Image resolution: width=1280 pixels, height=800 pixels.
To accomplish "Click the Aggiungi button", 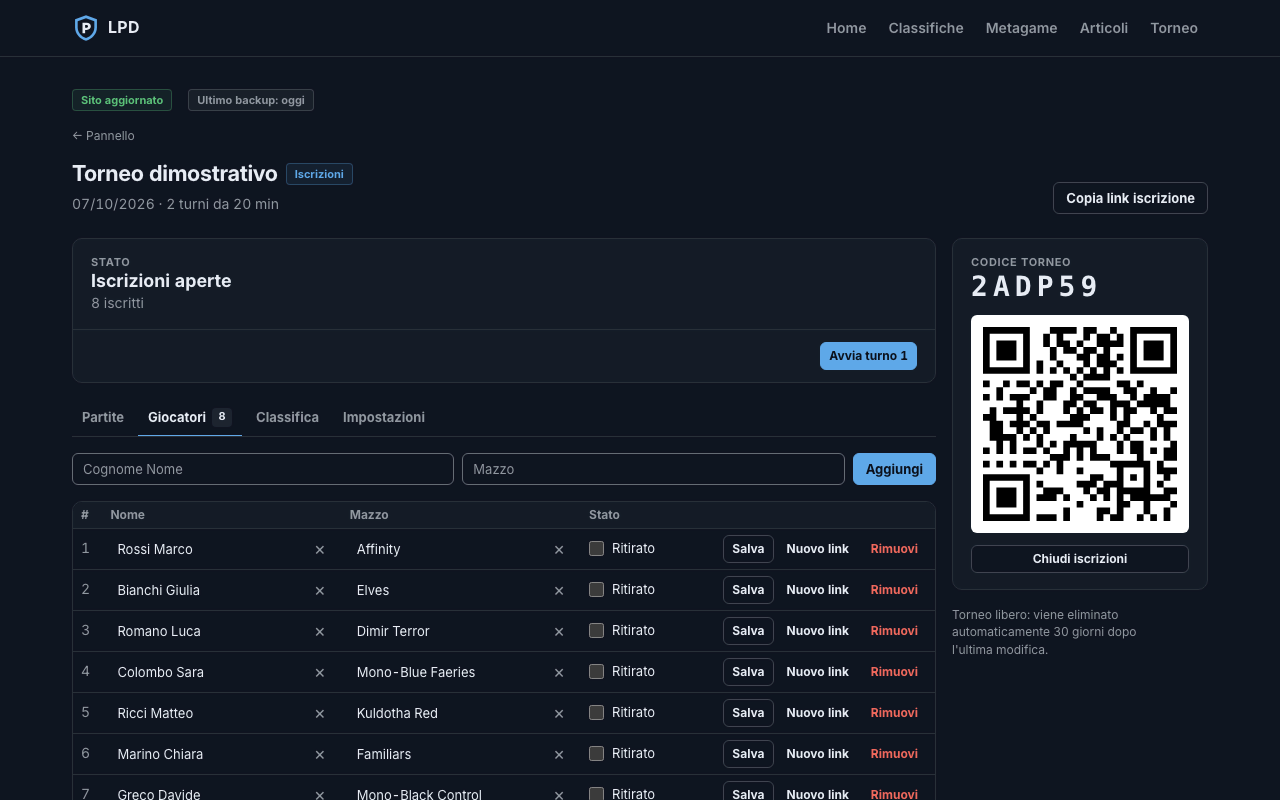I will [894, 469].
